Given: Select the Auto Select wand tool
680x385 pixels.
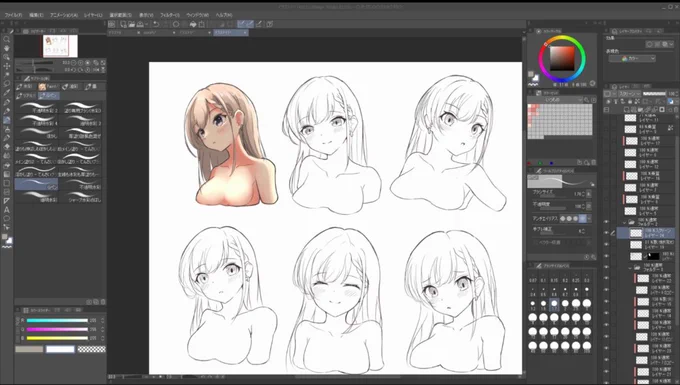Looking at the screenshot, I should pyautogui.click(x=7, y=75).
